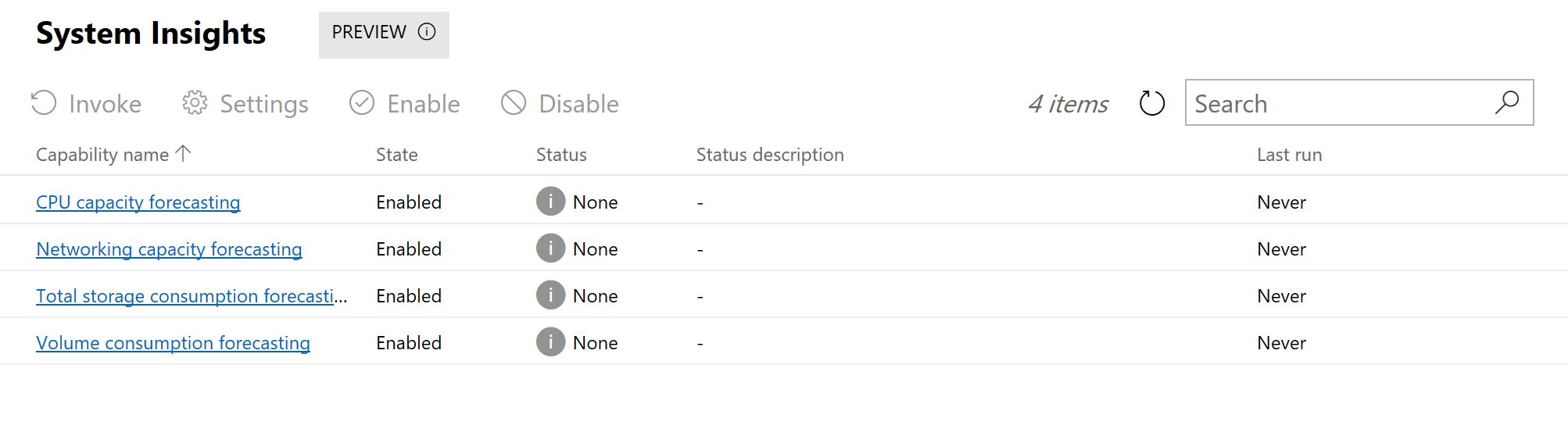Image resolution: width=1568 pixels, height=429 pixels.
Task: Open the CPU capacity forecasting link
Action: tap(138, 202)
